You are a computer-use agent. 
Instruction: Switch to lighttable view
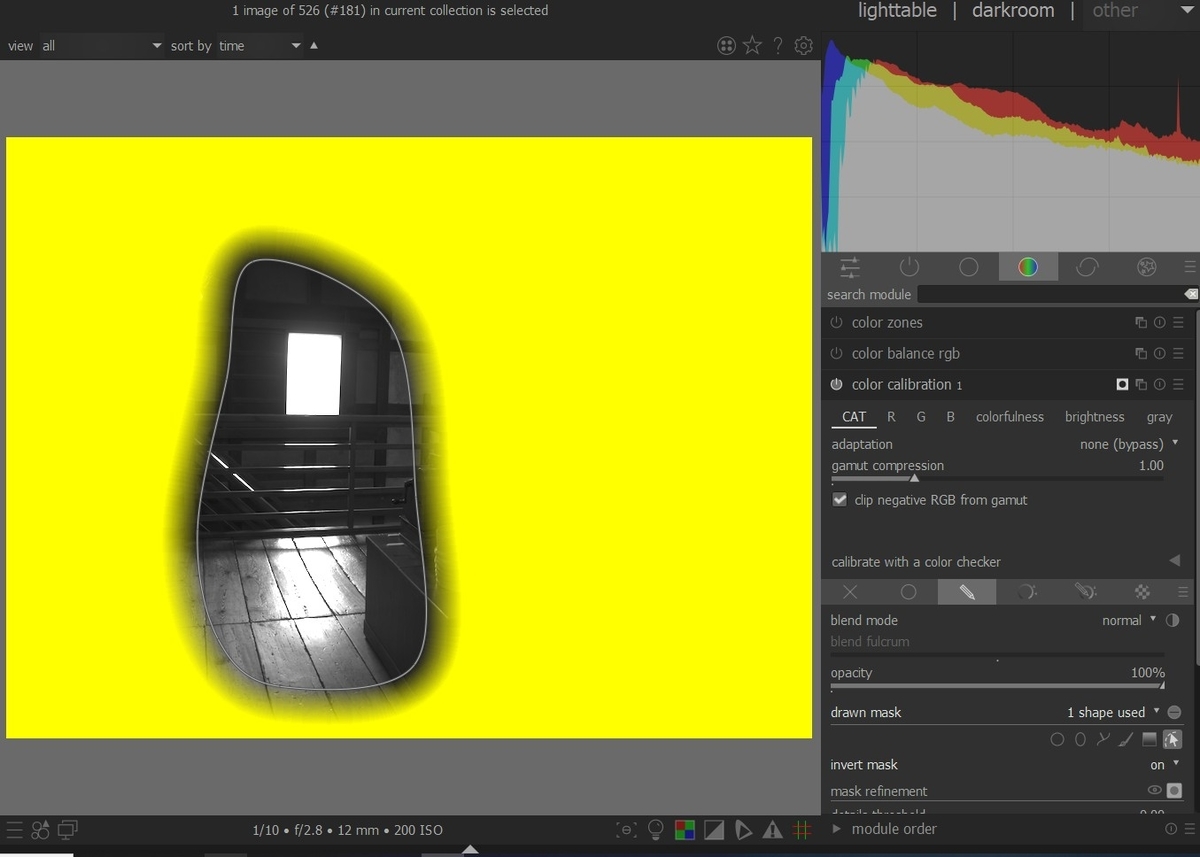coord(897,11)
